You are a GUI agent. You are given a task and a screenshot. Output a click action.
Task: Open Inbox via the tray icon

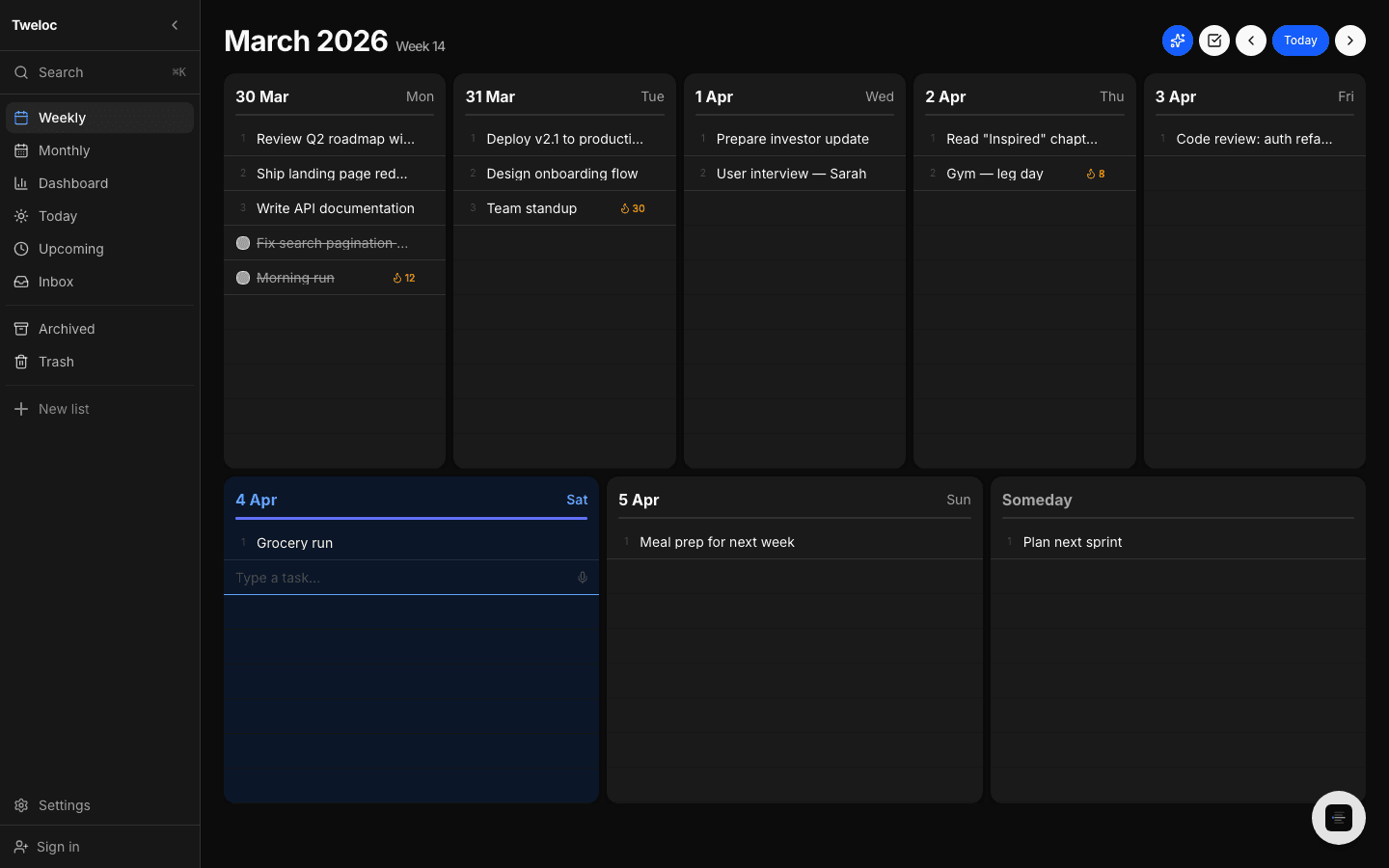coord(20,282)
